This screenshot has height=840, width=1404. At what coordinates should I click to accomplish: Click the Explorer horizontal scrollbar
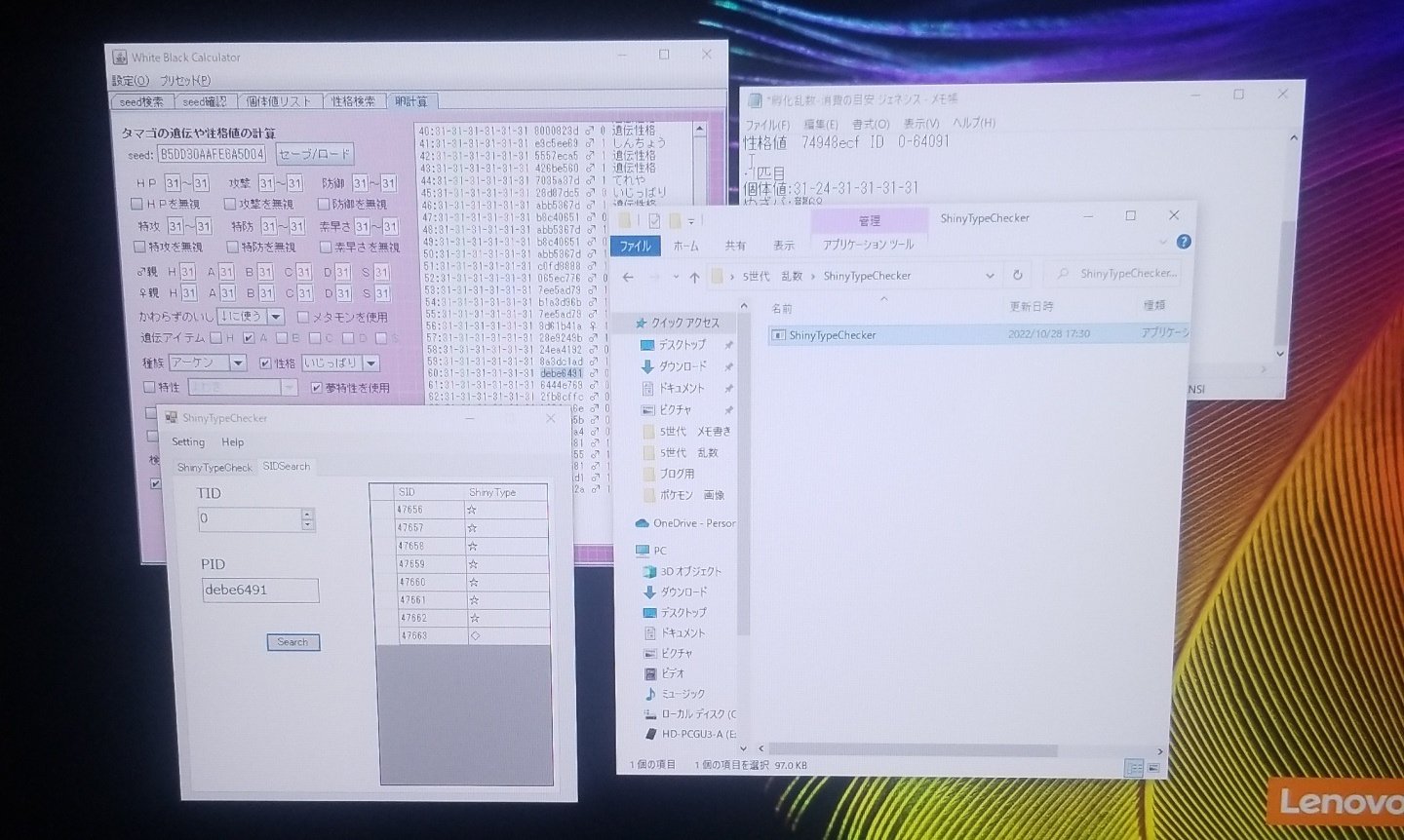coord(912,750)
